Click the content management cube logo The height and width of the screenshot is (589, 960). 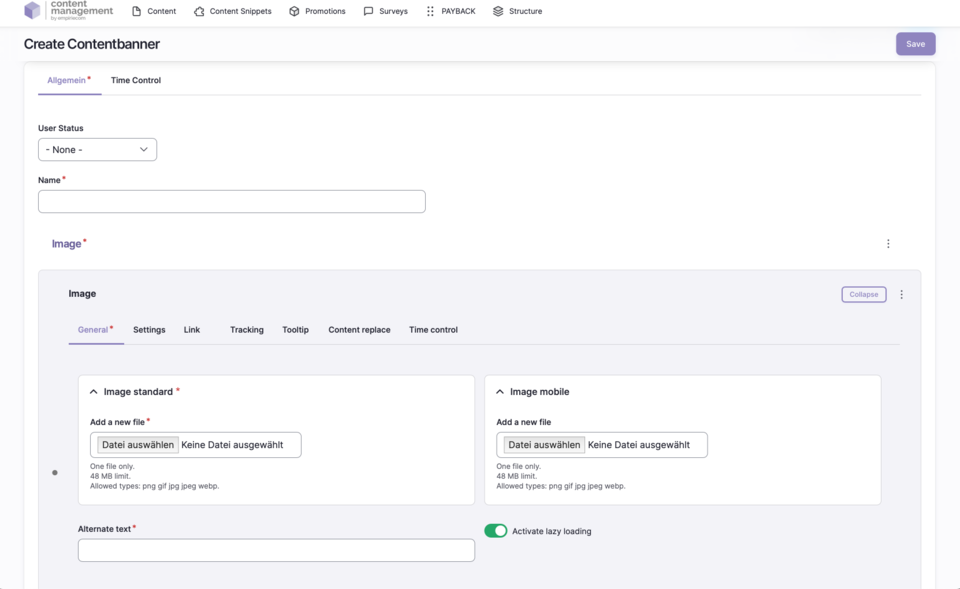pos(33,11)
